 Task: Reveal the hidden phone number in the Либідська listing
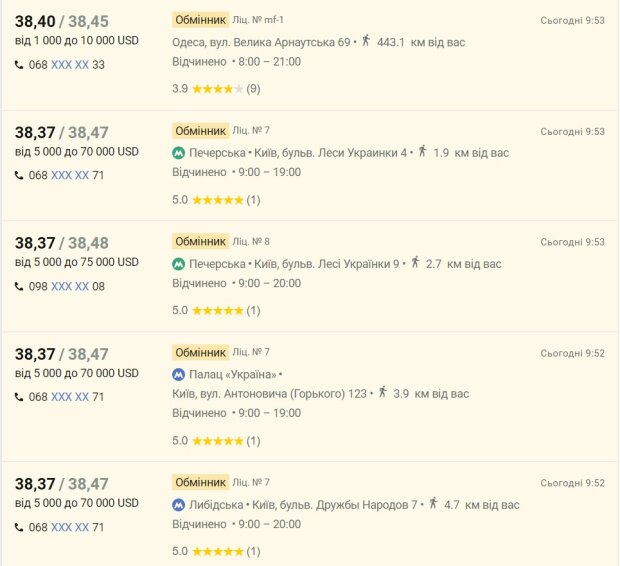[70, 527]
